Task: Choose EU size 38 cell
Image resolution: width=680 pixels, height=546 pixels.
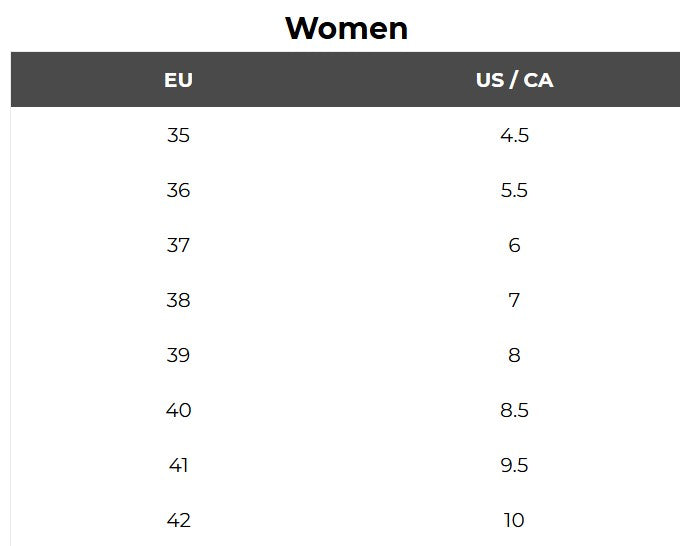Action: coord(178,300)
